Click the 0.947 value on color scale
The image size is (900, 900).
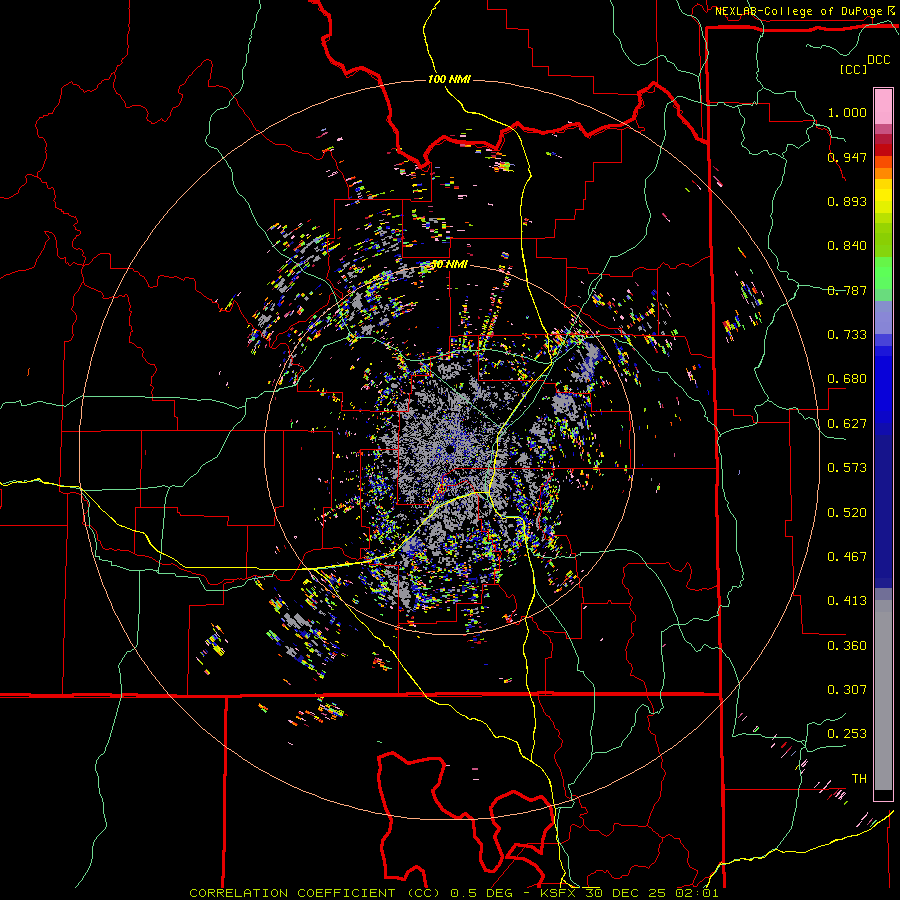click(x=847, y=157)
